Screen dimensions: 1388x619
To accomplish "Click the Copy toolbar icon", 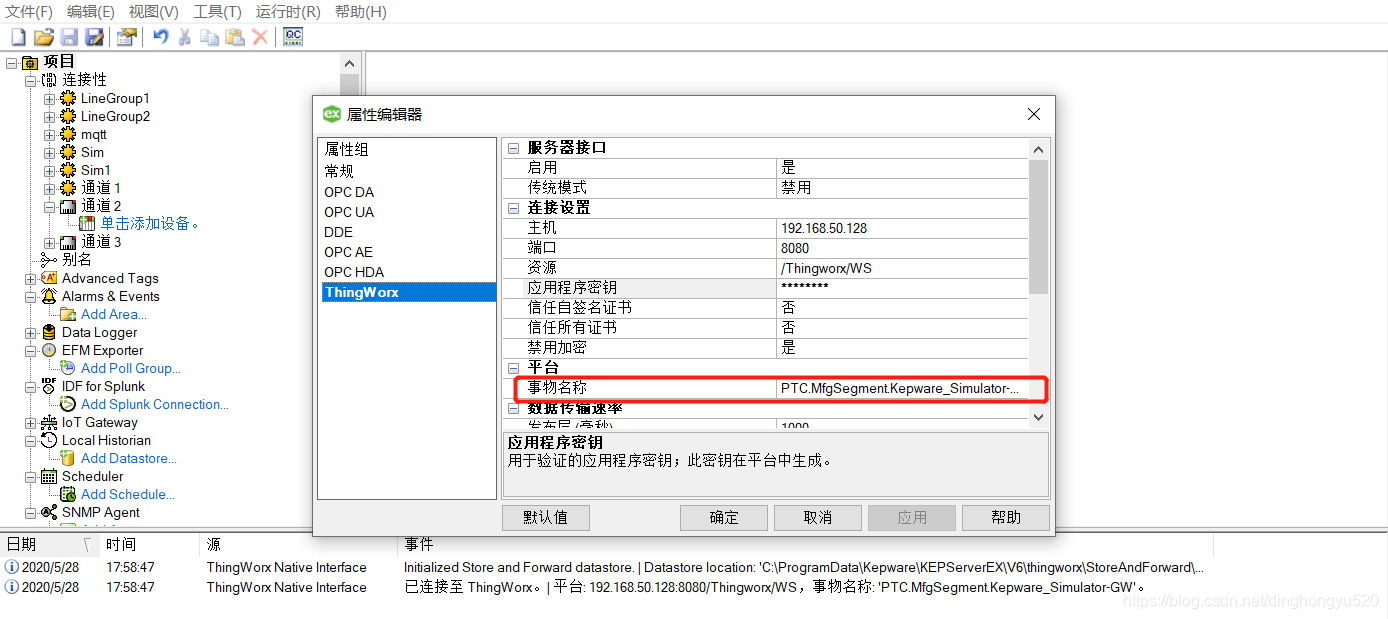I will [209, 37].
